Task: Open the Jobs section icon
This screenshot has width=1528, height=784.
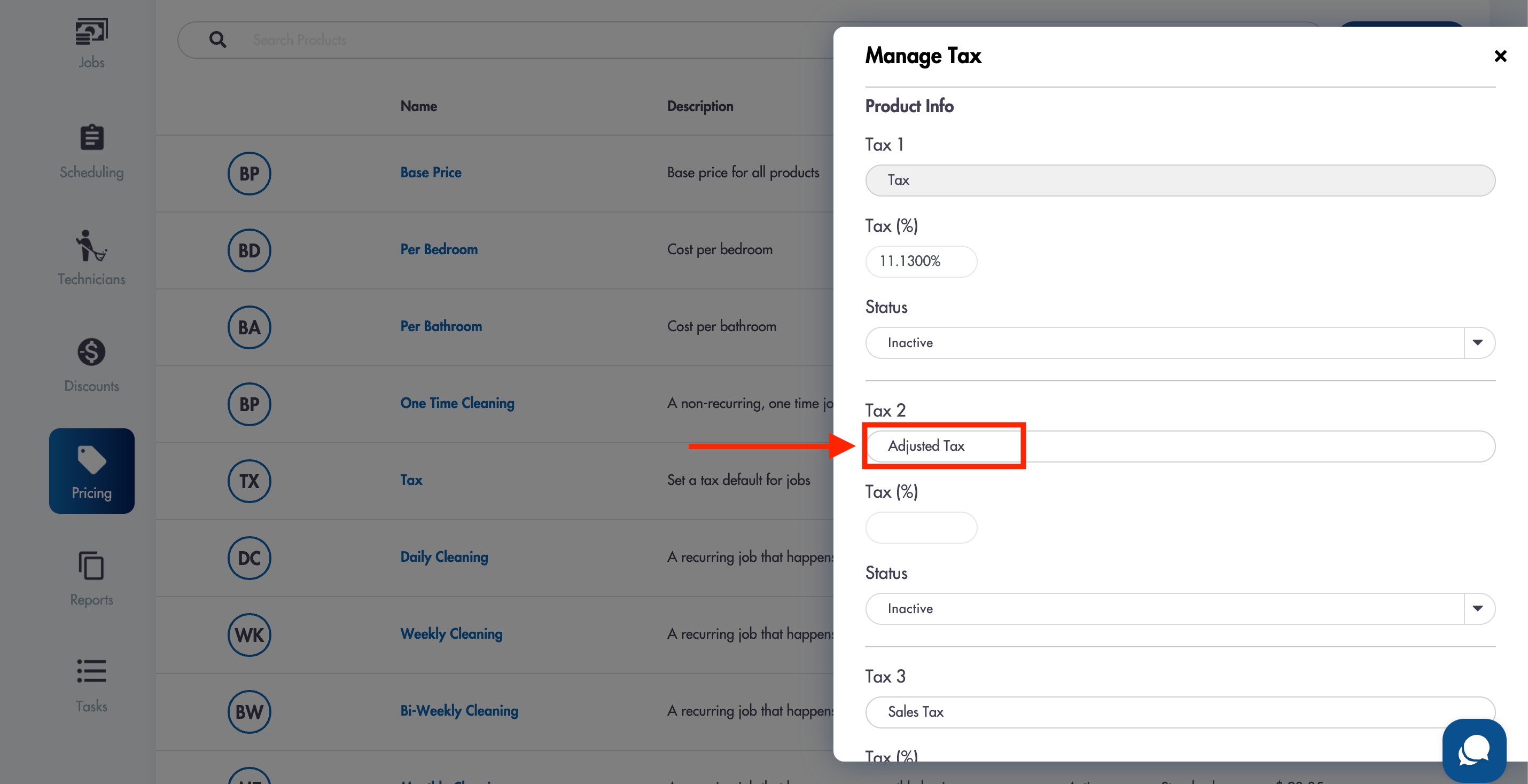Action: [x=91, y=32]
